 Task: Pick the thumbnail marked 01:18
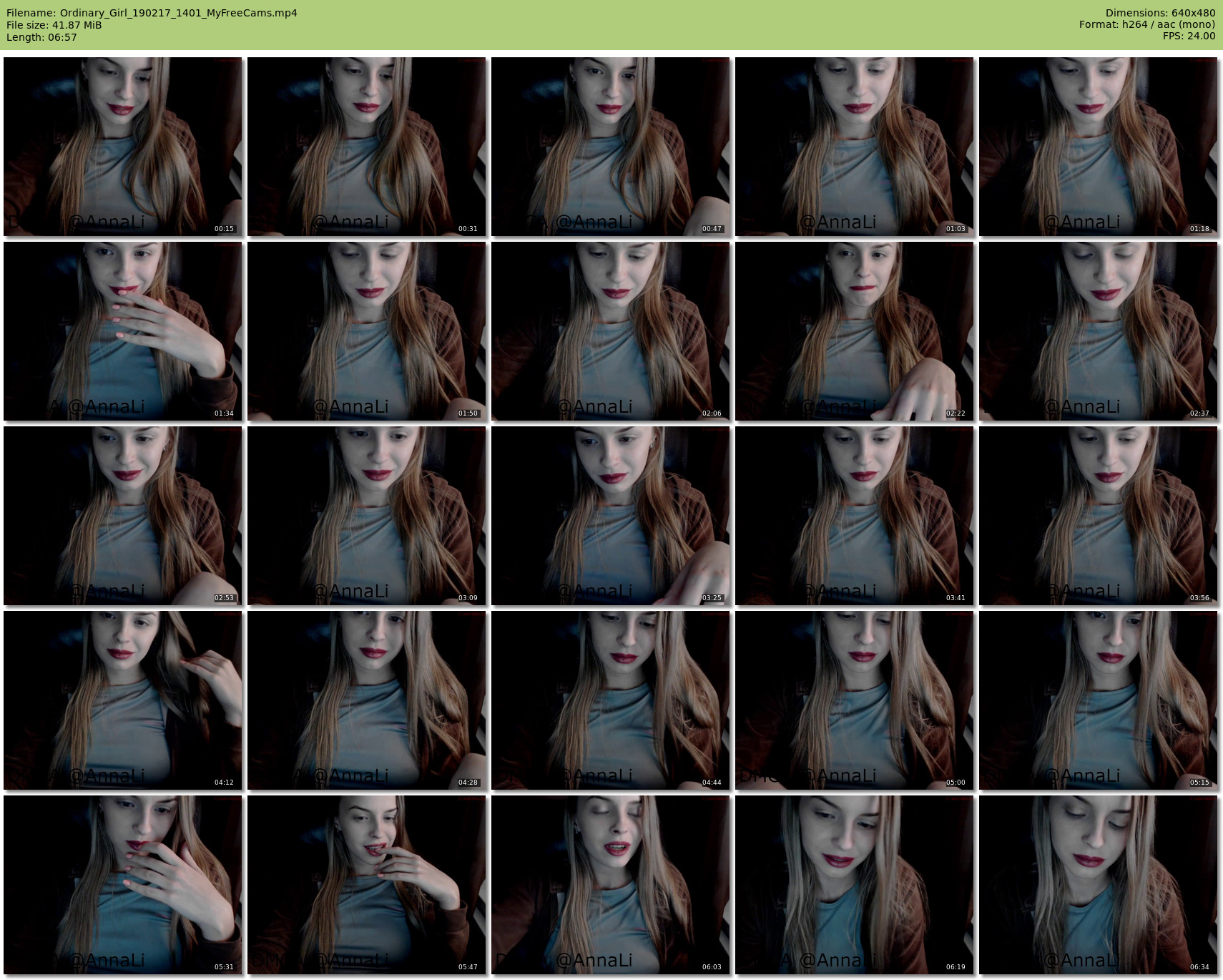coord(1098,147)
